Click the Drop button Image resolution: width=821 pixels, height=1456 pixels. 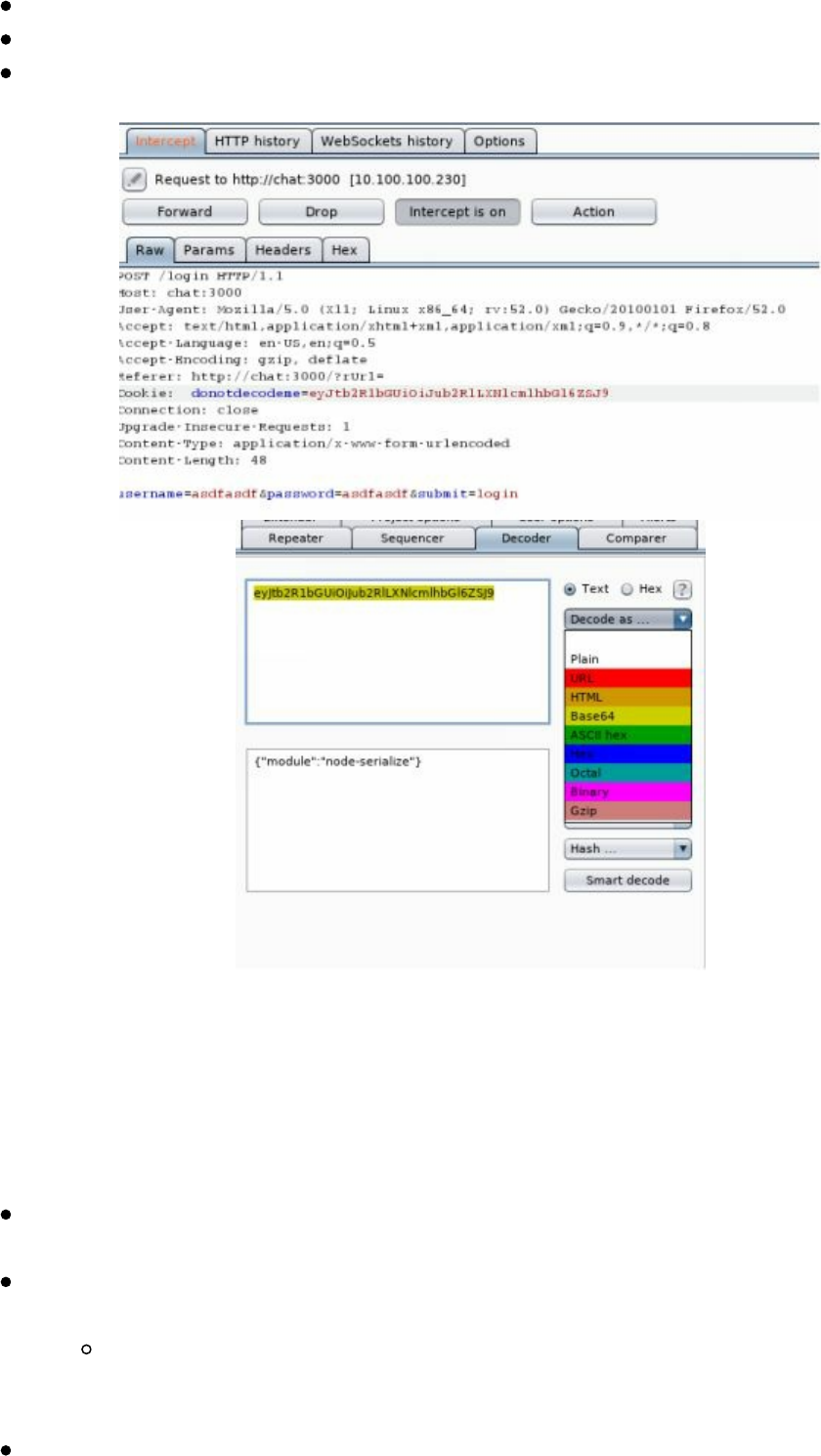(x=321, y=212)
